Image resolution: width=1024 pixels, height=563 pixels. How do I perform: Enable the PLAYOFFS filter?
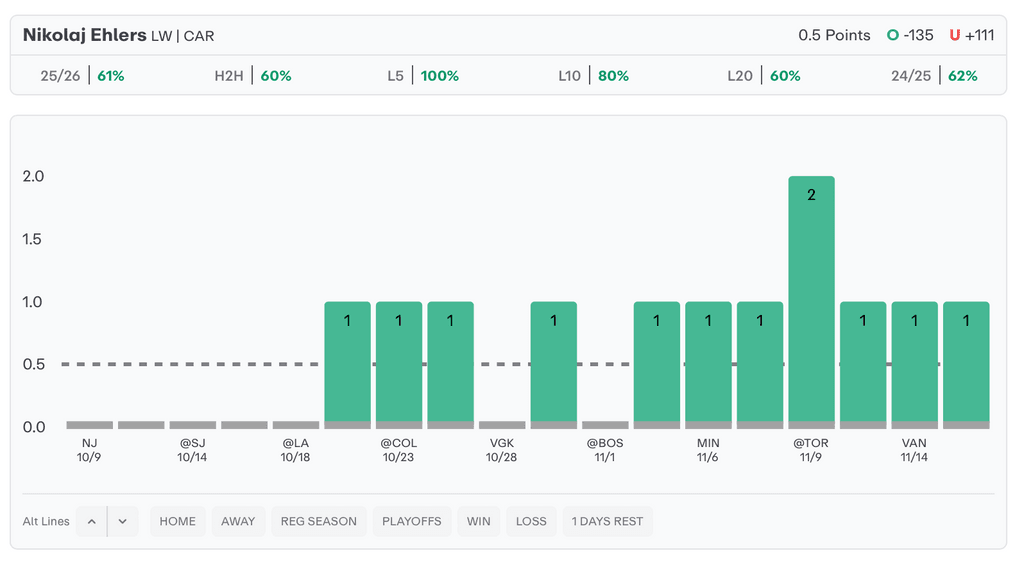click(411, 521)
